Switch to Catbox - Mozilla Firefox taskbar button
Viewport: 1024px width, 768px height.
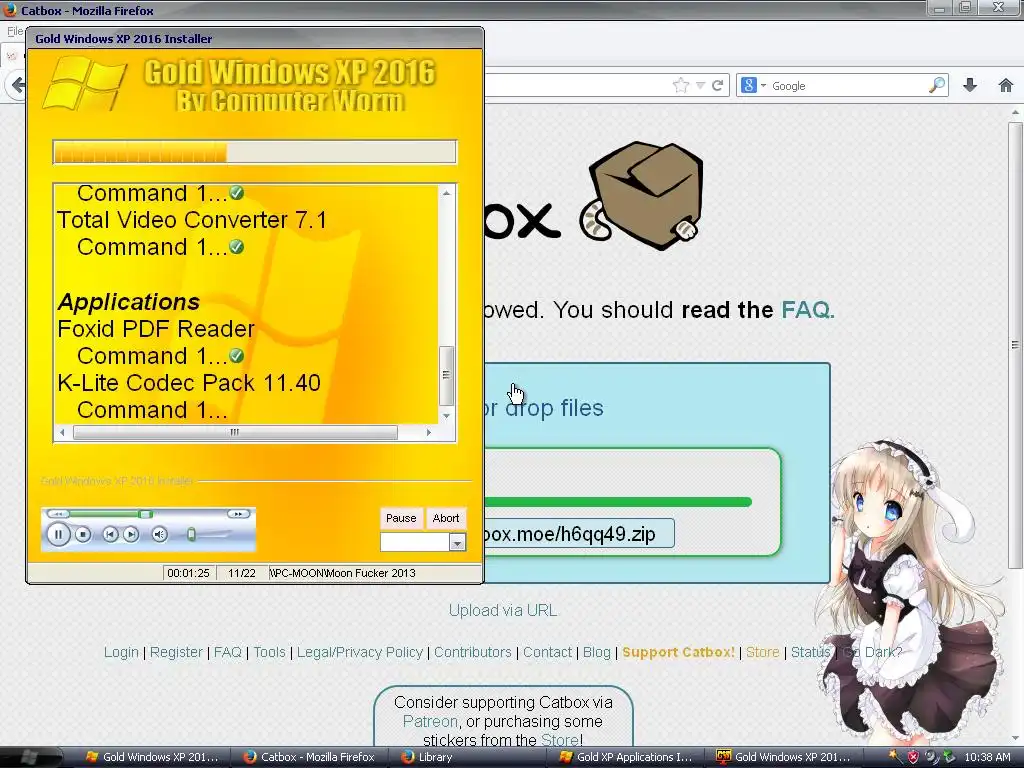tap(310, 758)
